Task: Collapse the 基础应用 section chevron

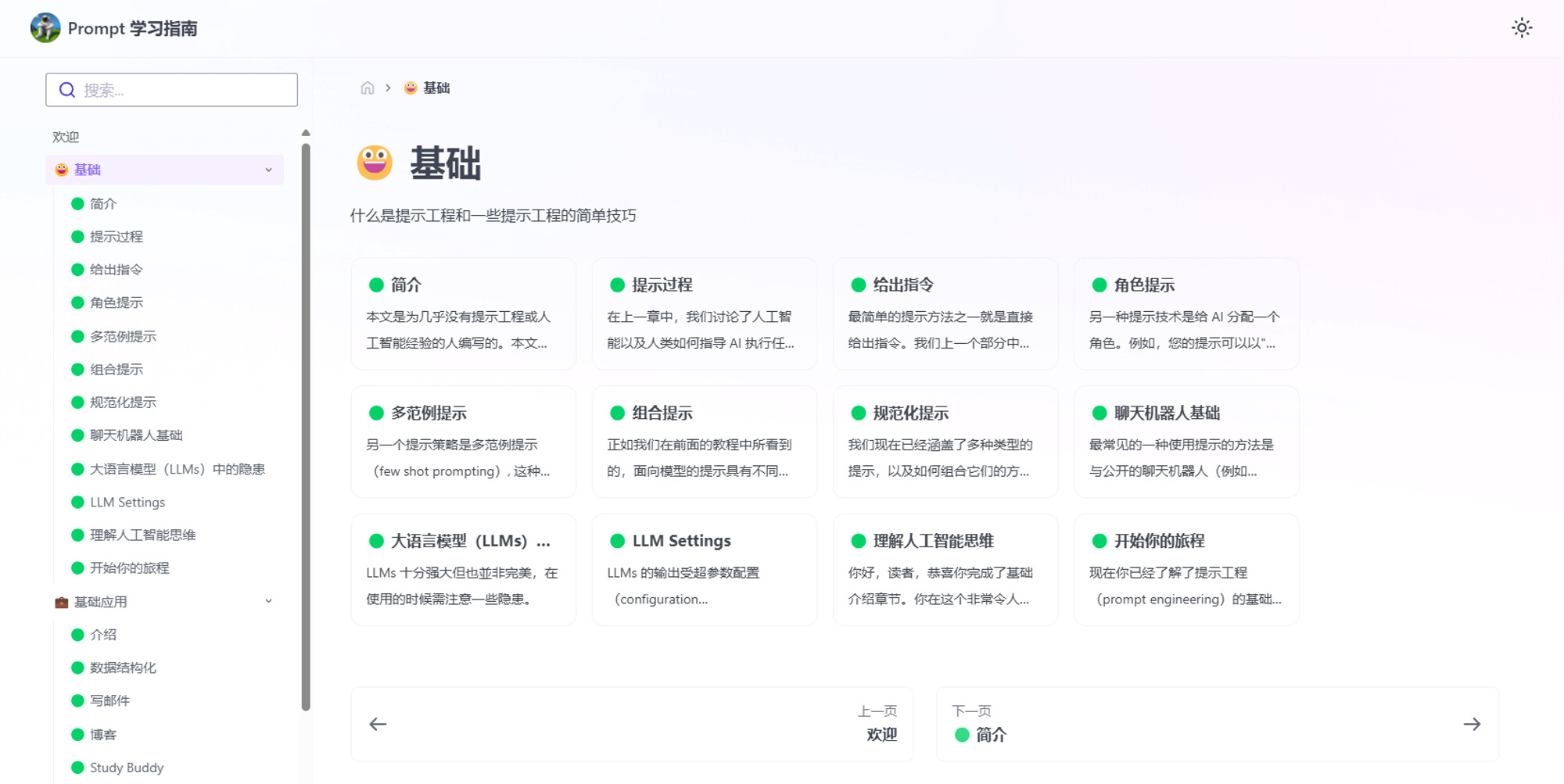Action: pyautogui.click(x=268, y=601)
